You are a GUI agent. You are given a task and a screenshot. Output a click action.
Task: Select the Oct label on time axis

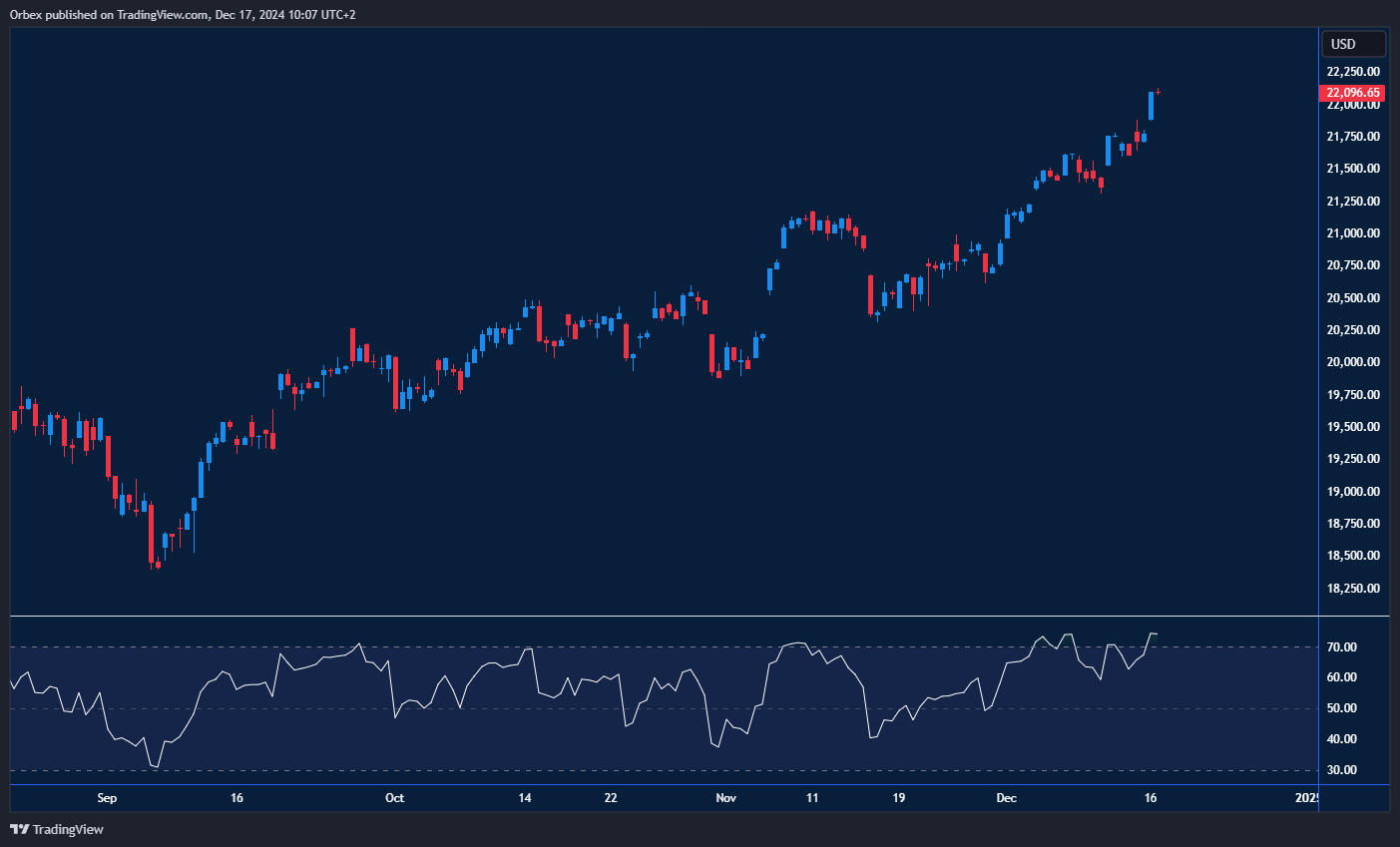(394, 798)
